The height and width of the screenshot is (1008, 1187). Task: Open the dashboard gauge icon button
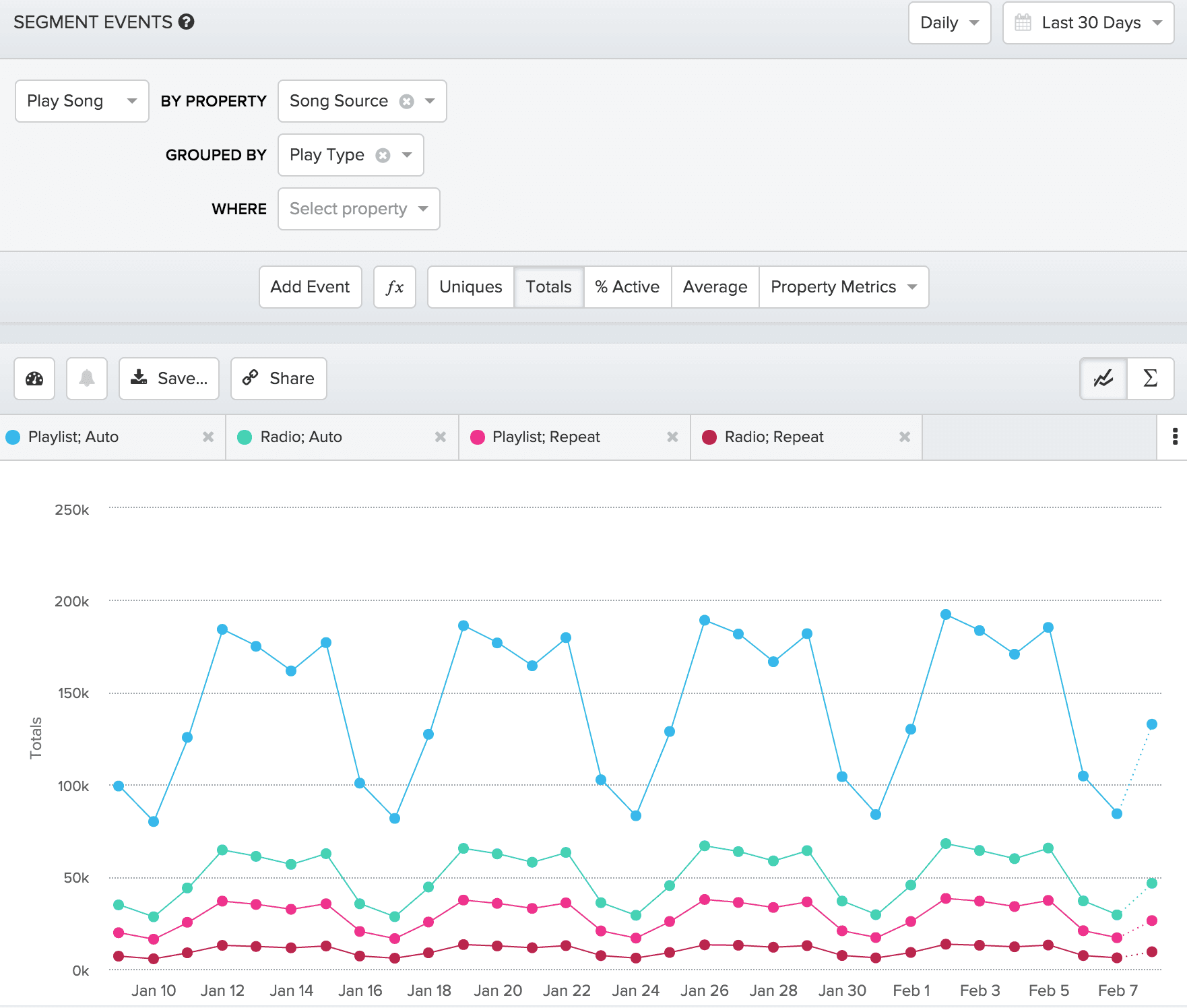click(x=34, y=379)
